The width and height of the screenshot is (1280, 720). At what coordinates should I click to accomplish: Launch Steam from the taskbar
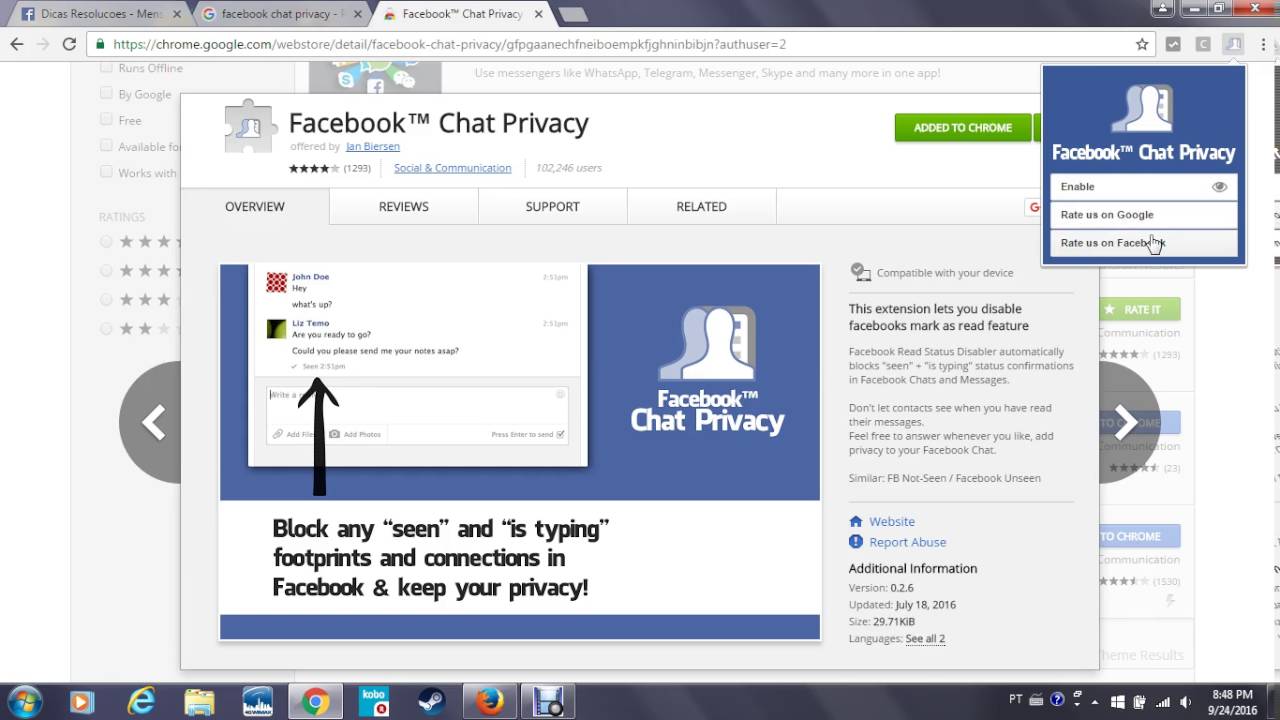[432, 702]
